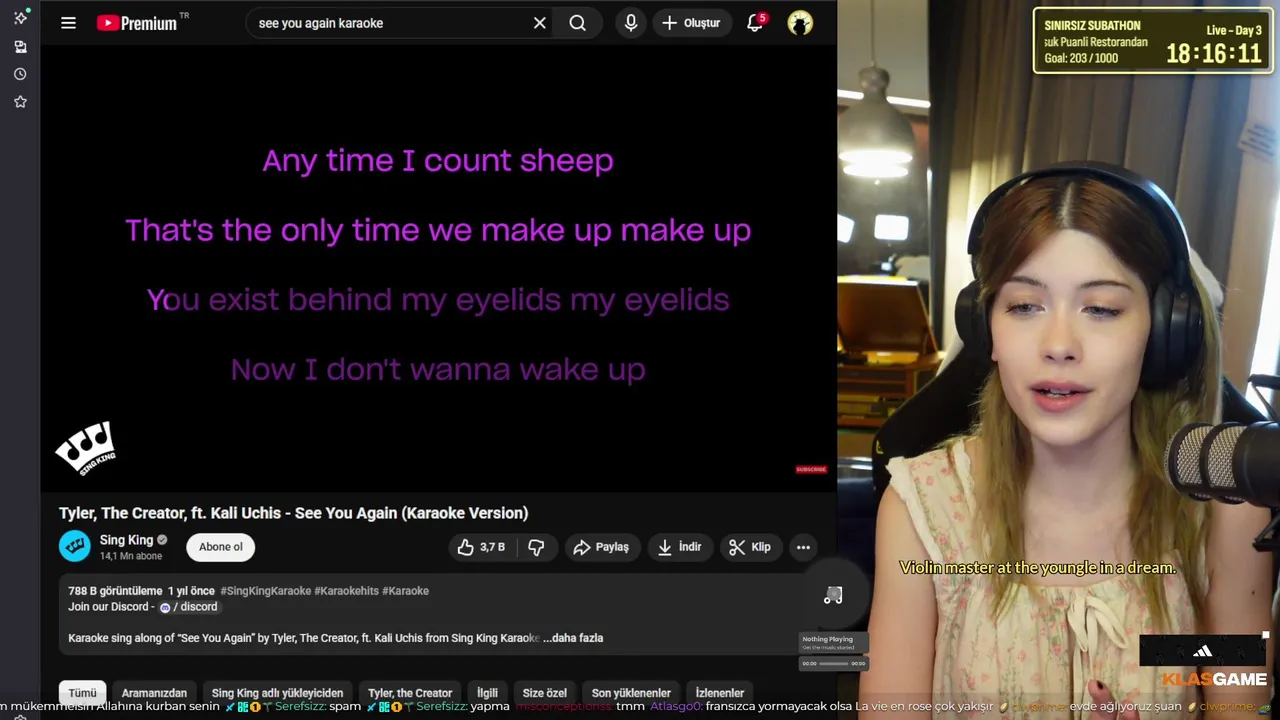Open the Discord link in description
The width and height of the screenshot is (1280, 720).
click(189, 607)
